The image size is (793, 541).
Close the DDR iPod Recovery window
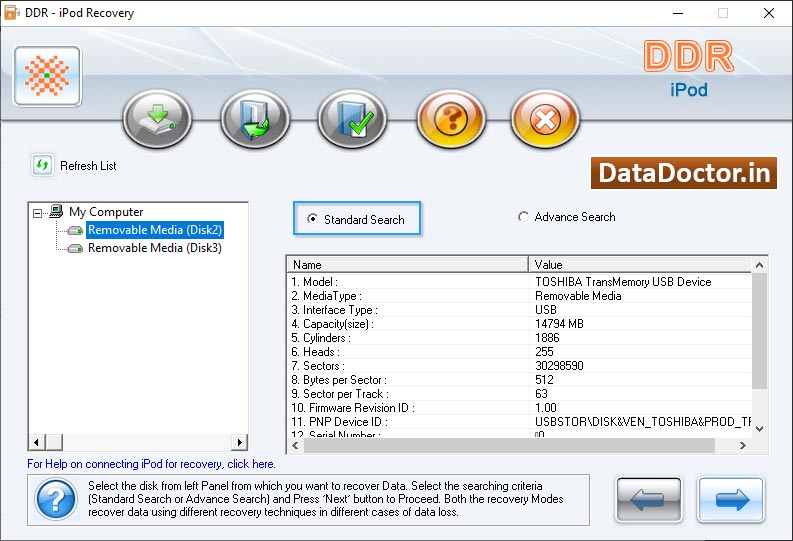point(769,13)
